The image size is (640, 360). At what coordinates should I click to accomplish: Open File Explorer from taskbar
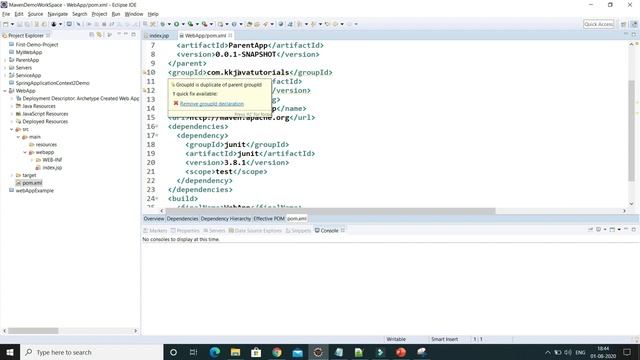click(236, 352)
